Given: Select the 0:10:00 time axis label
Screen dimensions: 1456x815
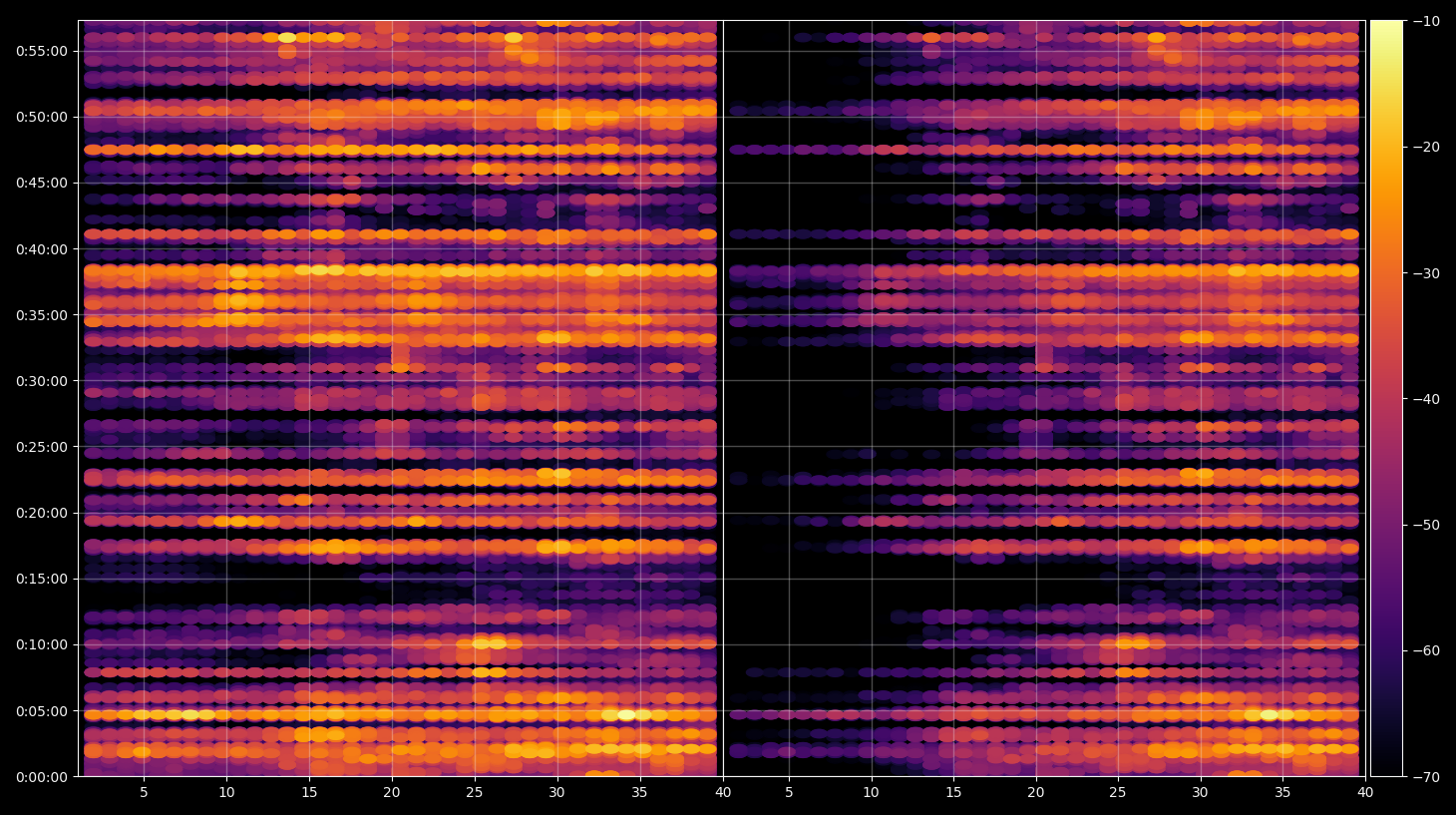Looking at the screenshot, I should tap(42, 644).
